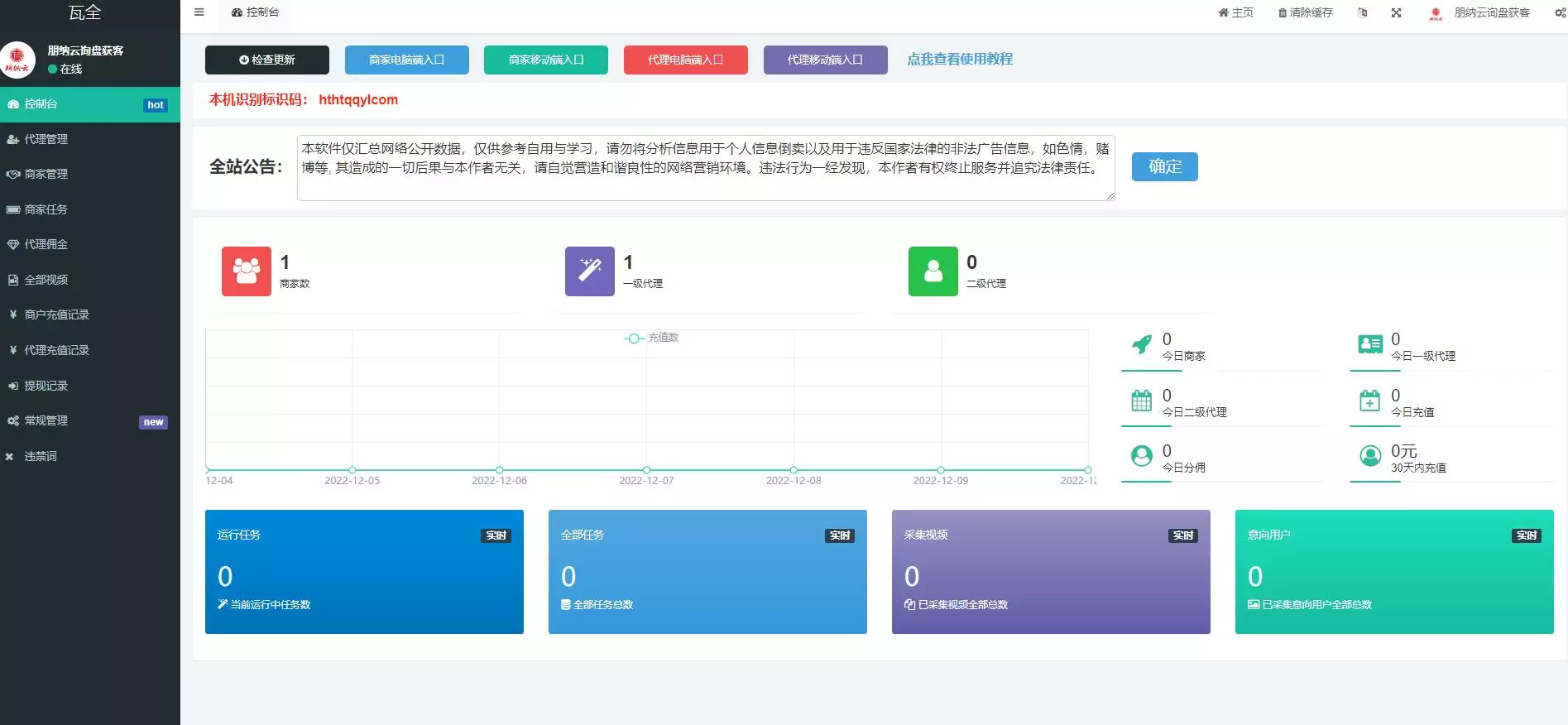The image size is (1568, 725).
Task: Toggle the sidebar hamburger menu icon
Action: [x=199, y=12]
